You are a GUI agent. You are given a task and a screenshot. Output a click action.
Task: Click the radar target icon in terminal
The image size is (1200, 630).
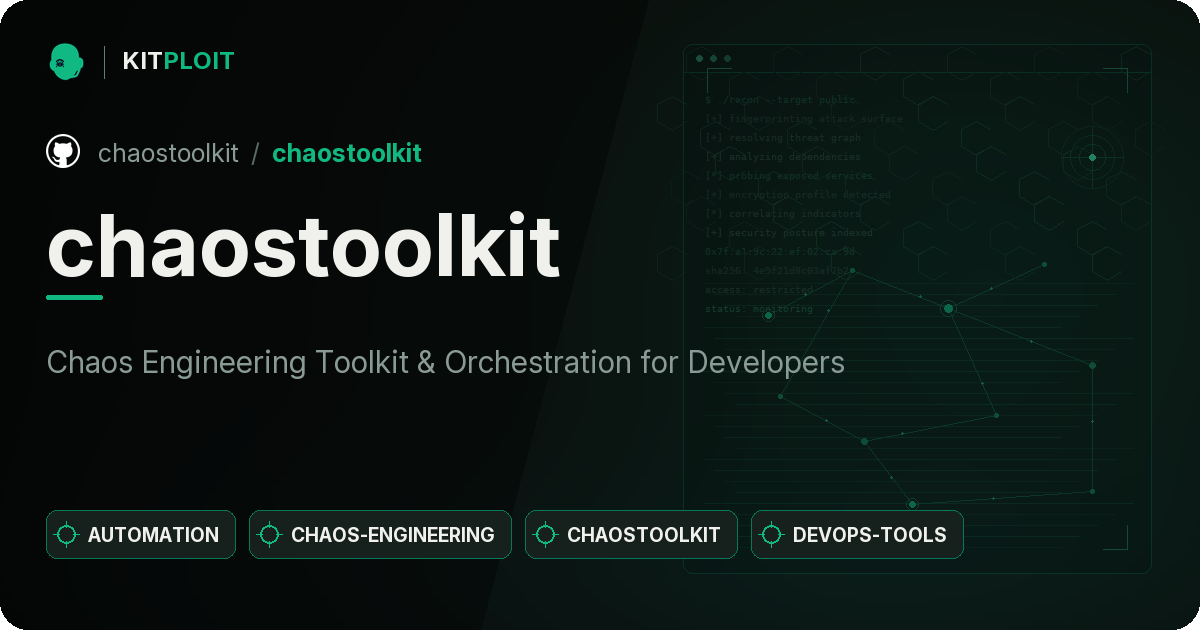pyautogui.click(x=1092, y=157)
